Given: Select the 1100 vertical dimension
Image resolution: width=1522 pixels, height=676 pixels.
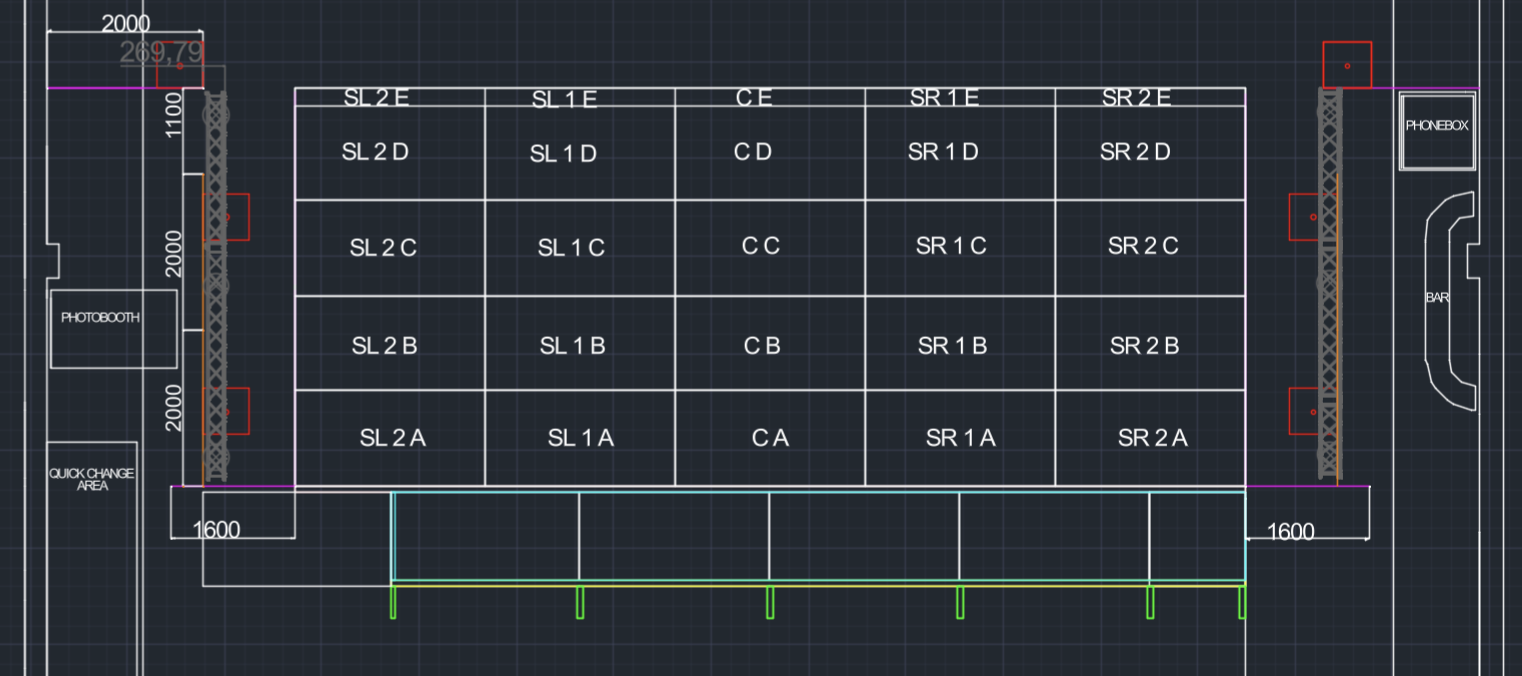Looking at the screenshot, I should [x=174, y=114].
